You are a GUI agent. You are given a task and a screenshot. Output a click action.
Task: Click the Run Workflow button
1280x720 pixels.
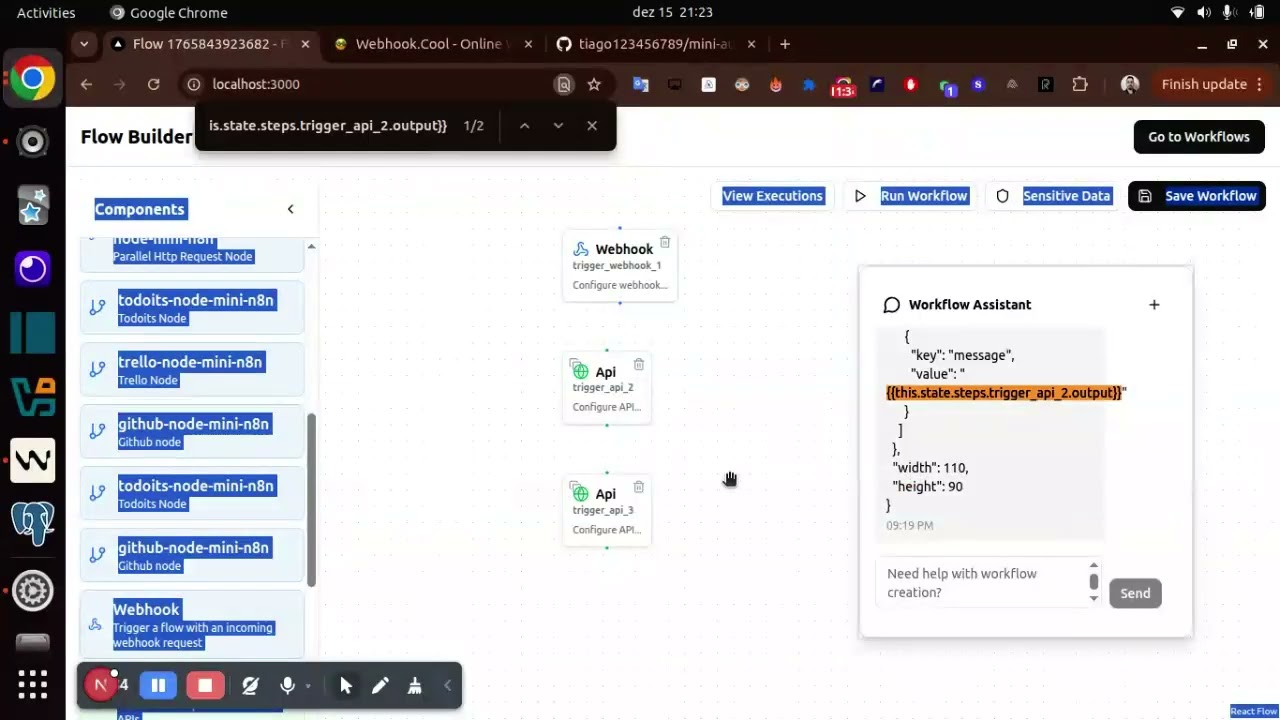coord(912,196)
